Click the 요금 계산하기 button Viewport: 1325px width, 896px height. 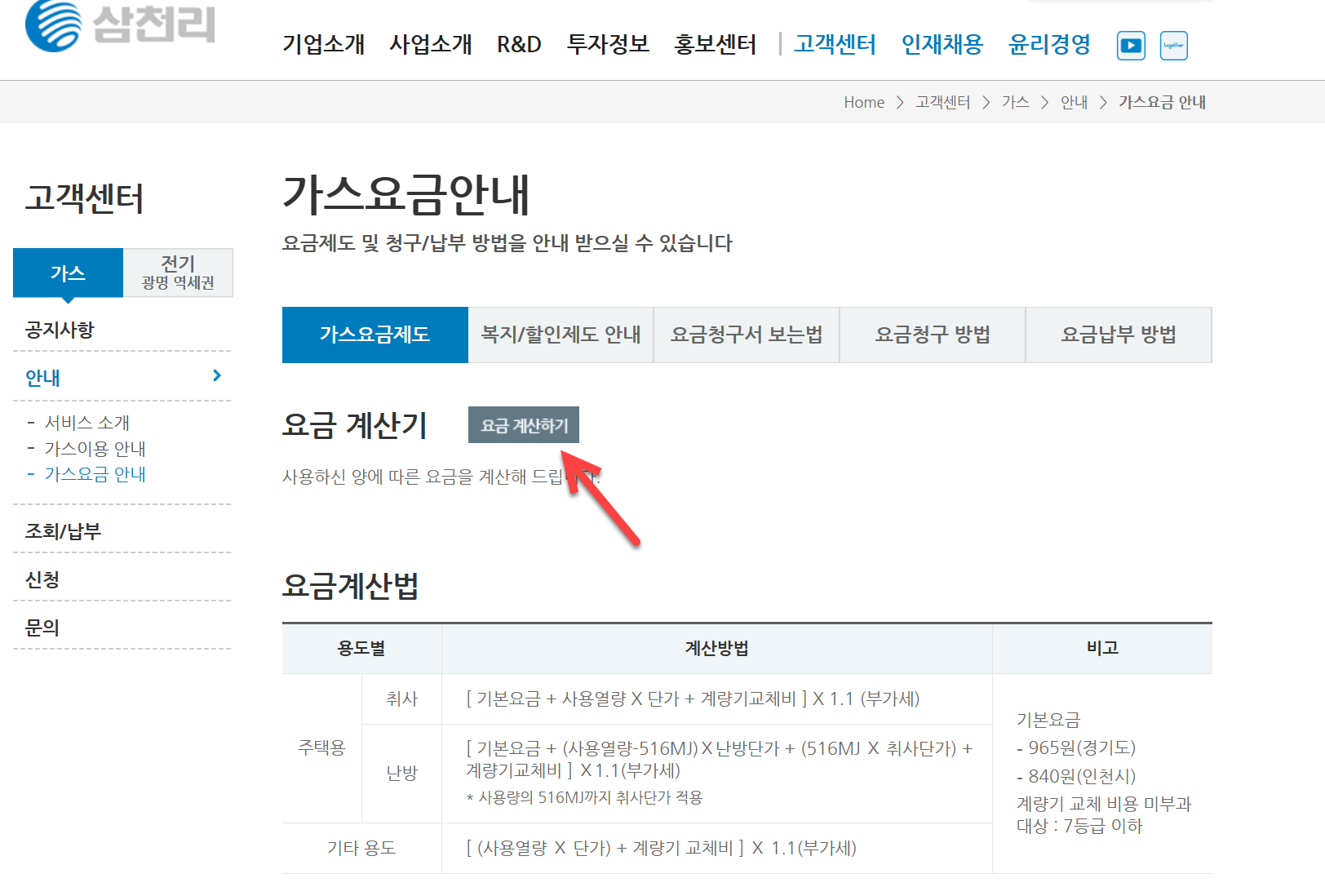coord(523,424)
